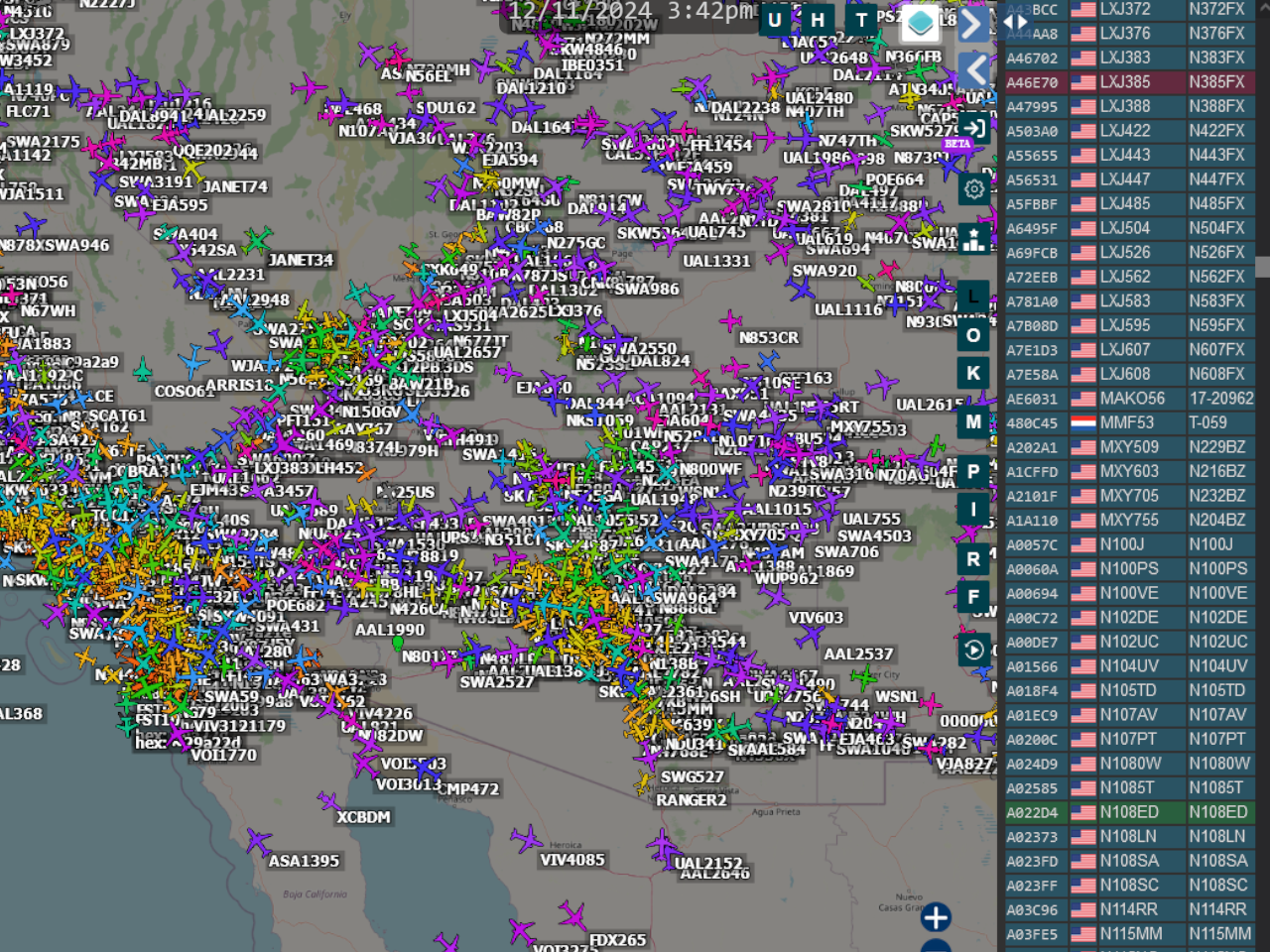Select row N100PS in aircraft table
The height and width of the screenshot is (952, 1270).
pyautogui.click(x=1129, y=569)
